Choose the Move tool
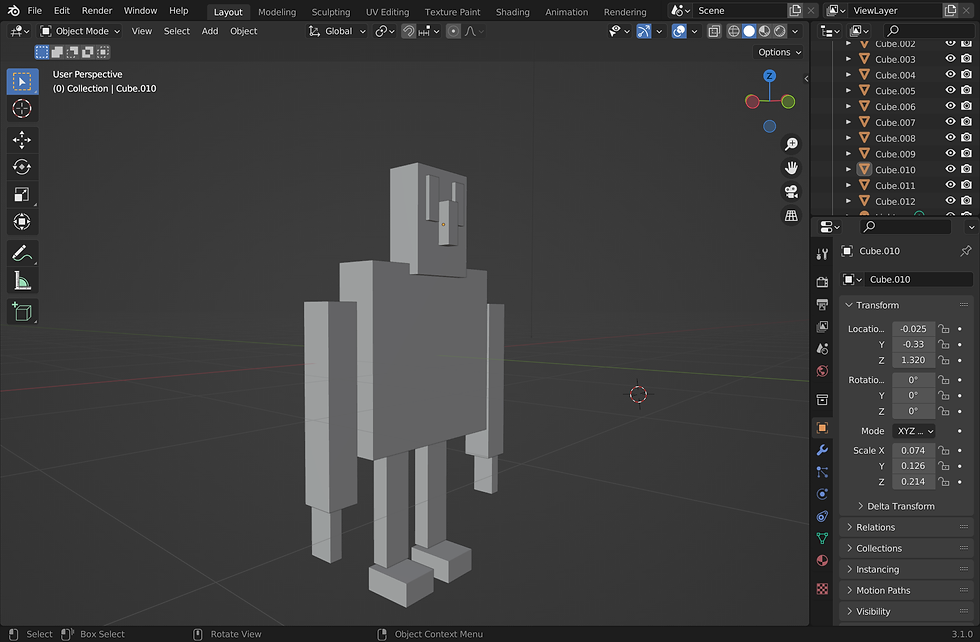The width and height of the screenshot is (980, 642). click(x=22, y=139)
